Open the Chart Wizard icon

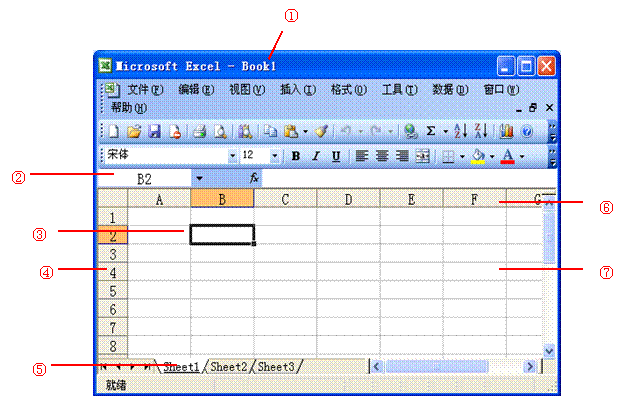coord(506,132)
